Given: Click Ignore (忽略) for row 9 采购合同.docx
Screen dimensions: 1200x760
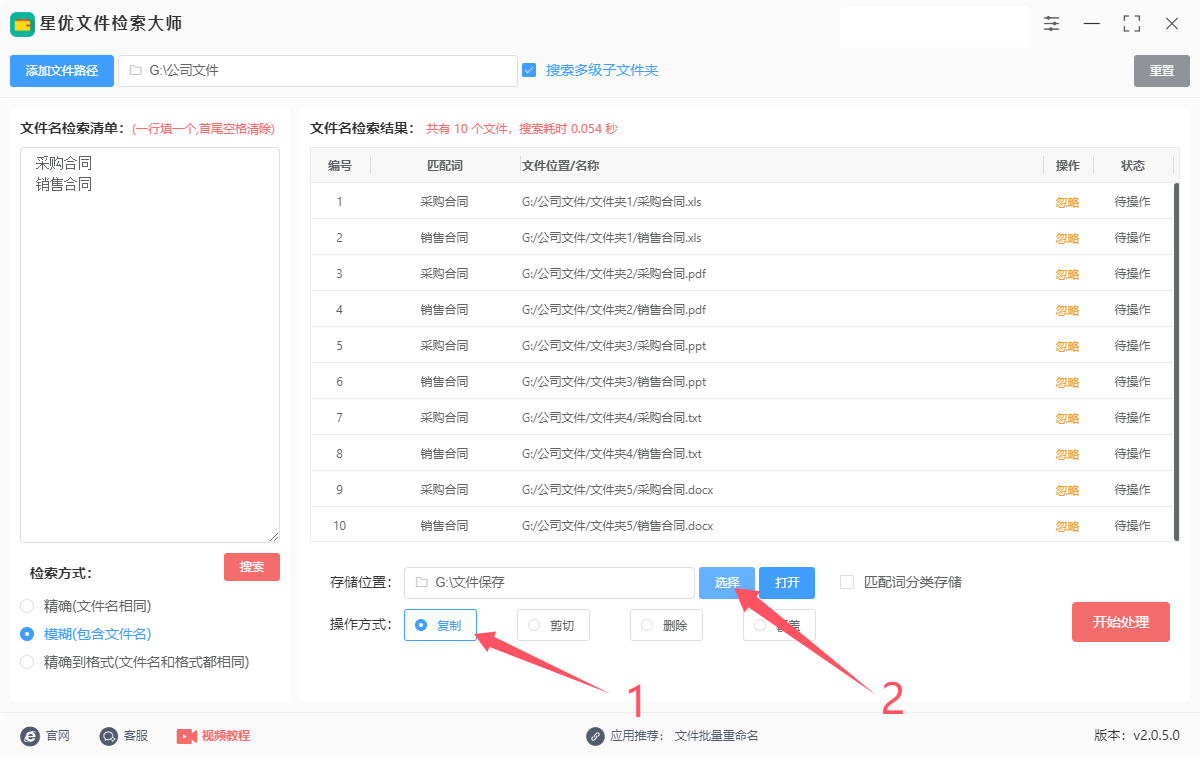Looking at the screenshot, I should pyautogui.click(x=1067, y=490).
